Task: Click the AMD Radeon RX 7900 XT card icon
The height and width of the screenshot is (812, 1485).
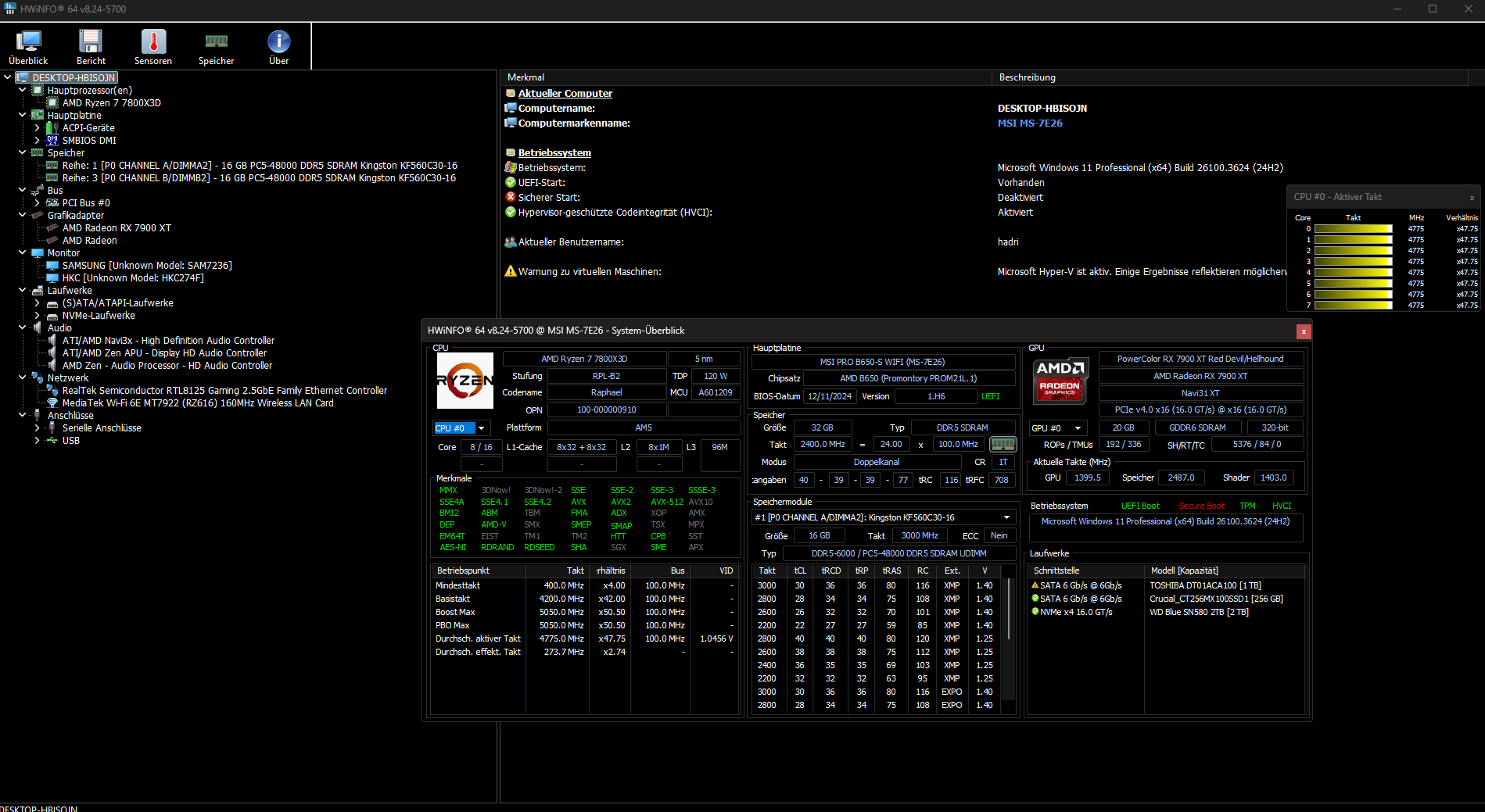Action: (52, 228)
